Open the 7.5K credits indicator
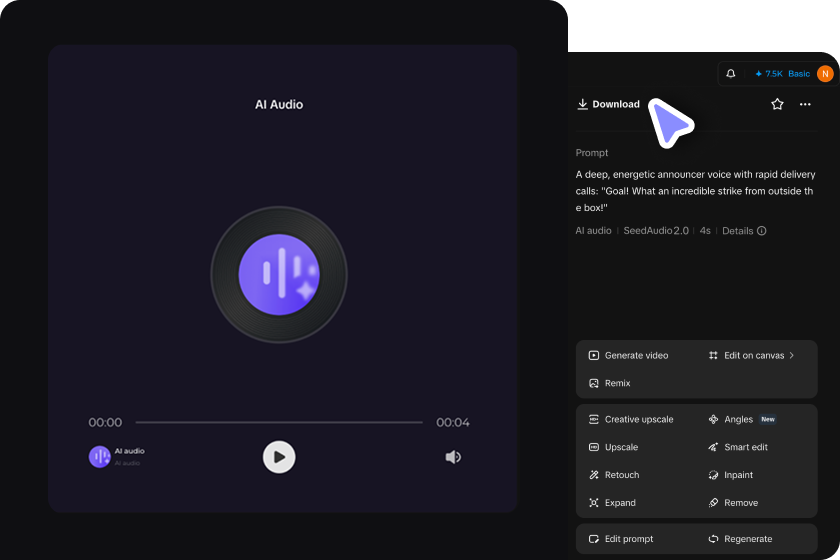This screenshot has height=560, width=840. pyautogui.click(x=769, y=74)
